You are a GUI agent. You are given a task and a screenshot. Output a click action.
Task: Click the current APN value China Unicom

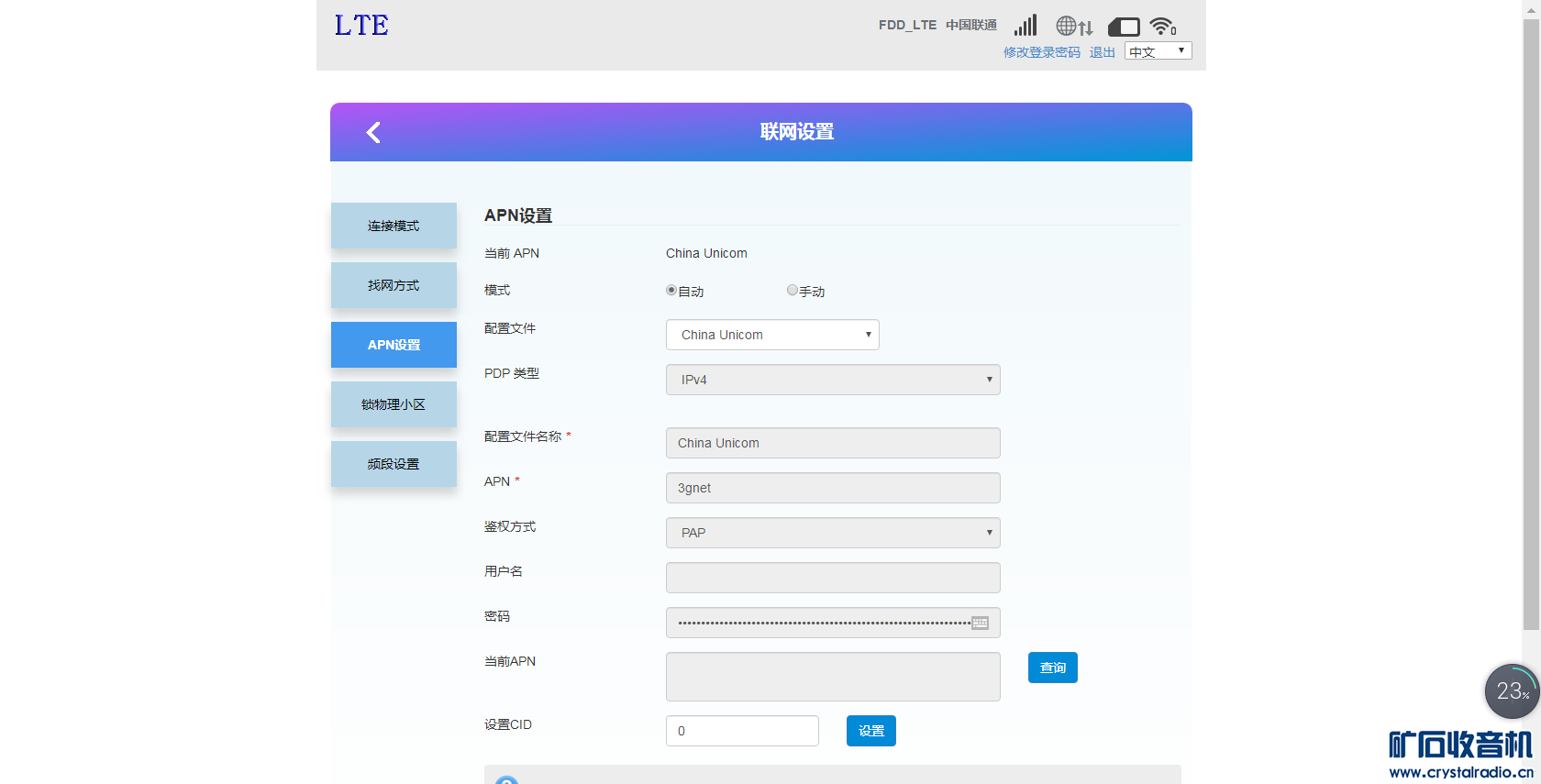click(x=706, y=253)
